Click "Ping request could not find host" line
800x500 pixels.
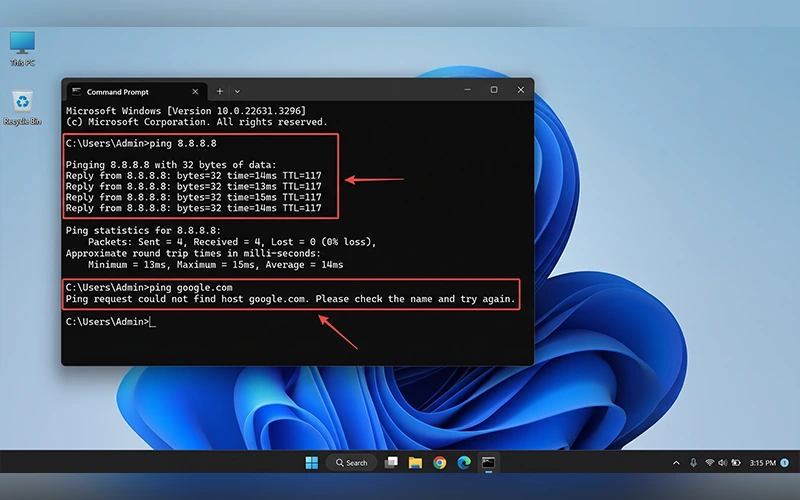point(291,299)
